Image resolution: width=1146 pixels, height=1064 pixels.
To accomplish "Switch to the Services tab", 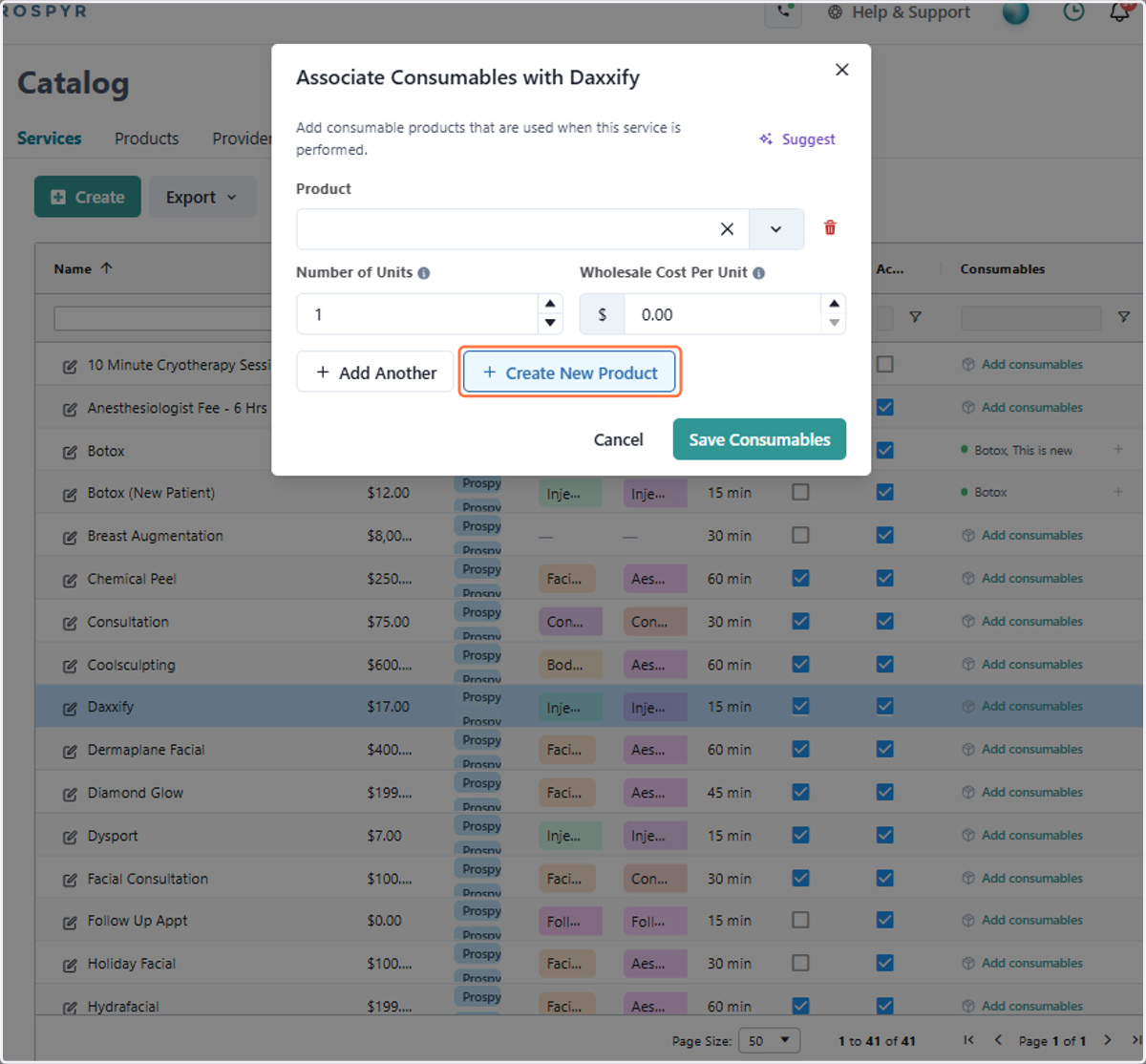I will 50,138.
